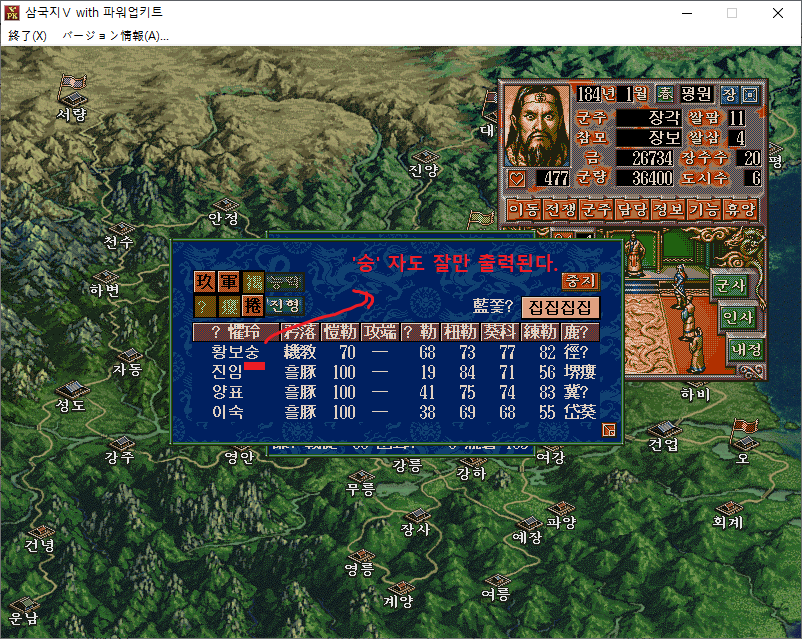This screenshot has width=802, height=639.
Task: Click the food value 36400
Action: click(644, 179)
